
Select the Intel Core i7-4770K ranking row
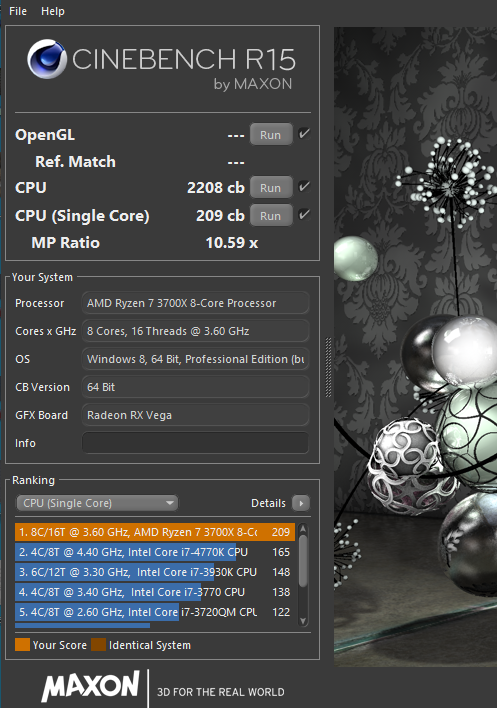(155, 552)
